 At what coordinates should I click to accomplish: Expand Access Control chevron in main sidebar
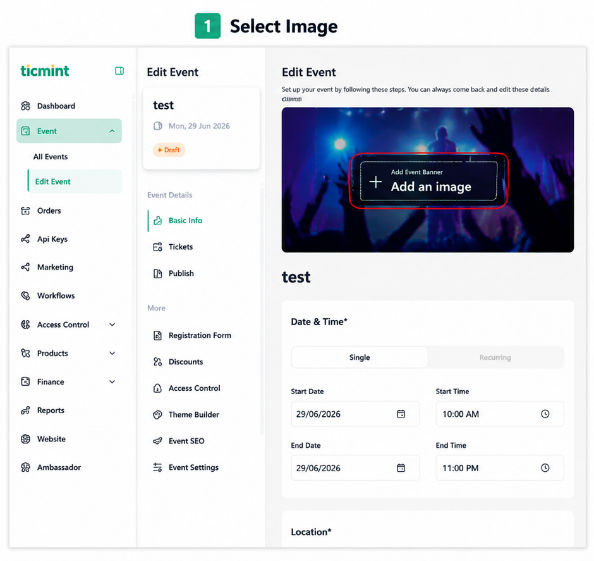[112, 325]
